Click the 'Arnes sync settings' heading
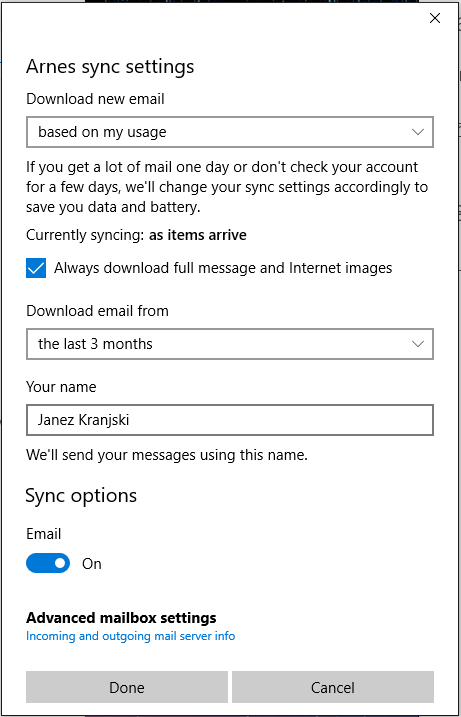Image resolution: width=461 pixels, height=717 pixels. (x=110, y=67)
